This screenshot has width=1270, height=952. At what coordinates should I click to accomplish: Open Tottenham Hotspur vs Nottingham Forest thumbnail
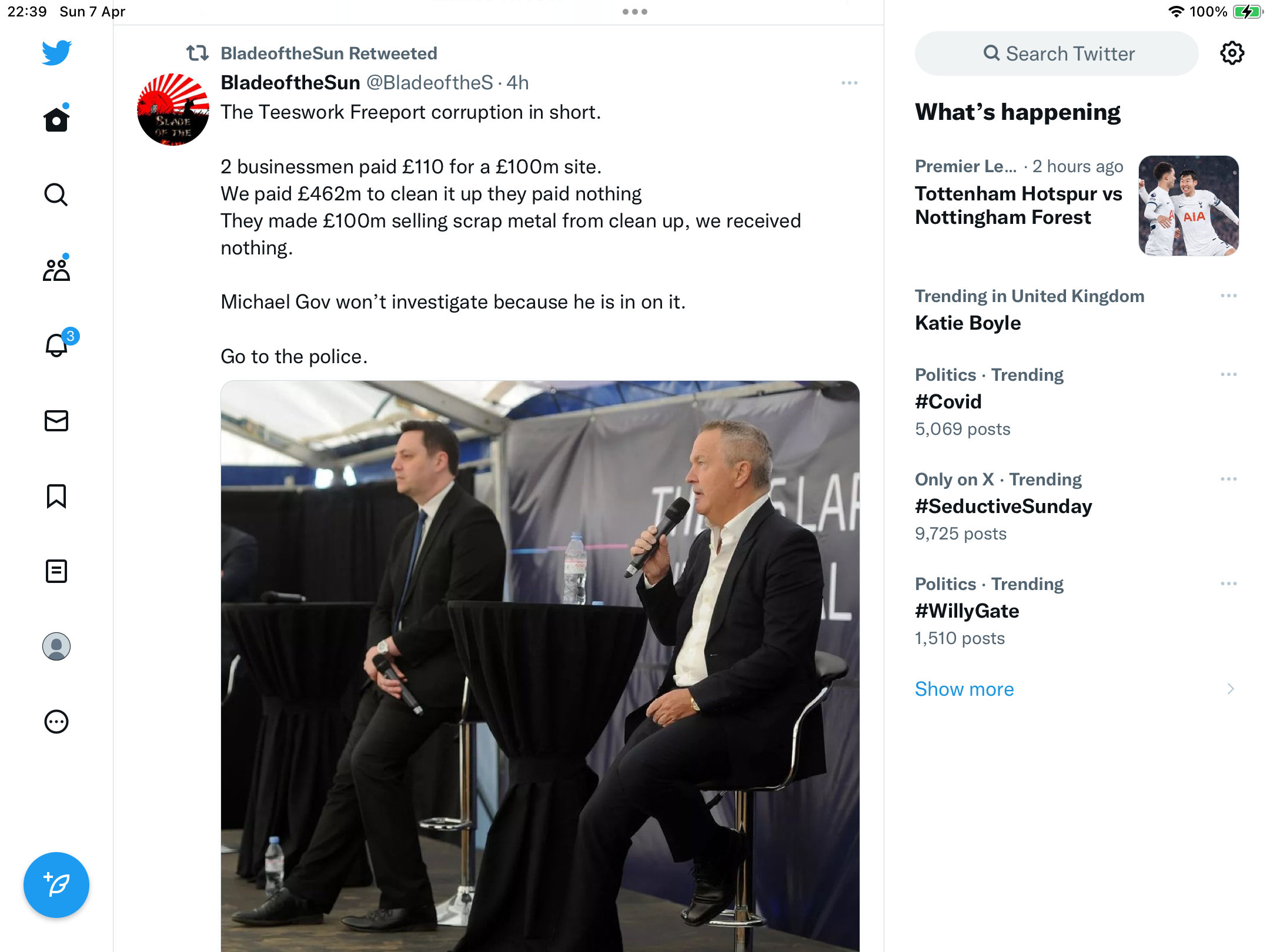pos(1189,206)
